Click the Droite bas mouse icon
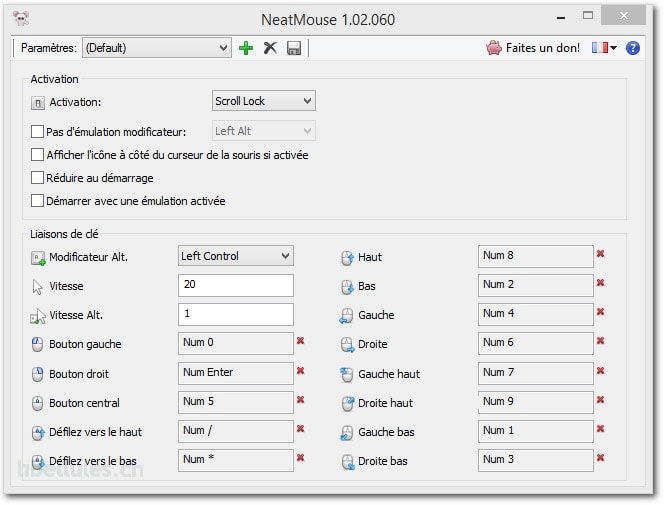The width and height of the screenshot is (664, 505). point(348,462)
